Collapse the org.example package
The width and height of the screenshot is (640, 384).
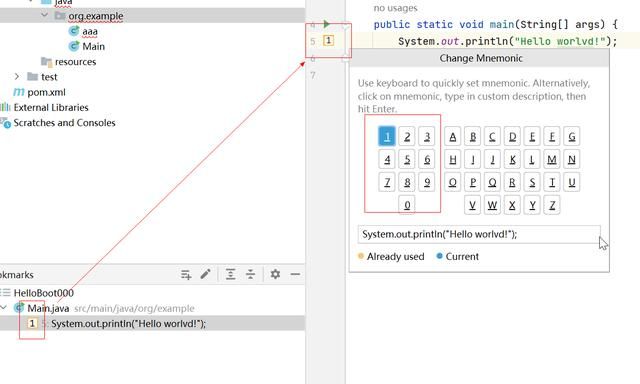pyautogui.click(x=44, y=16)
